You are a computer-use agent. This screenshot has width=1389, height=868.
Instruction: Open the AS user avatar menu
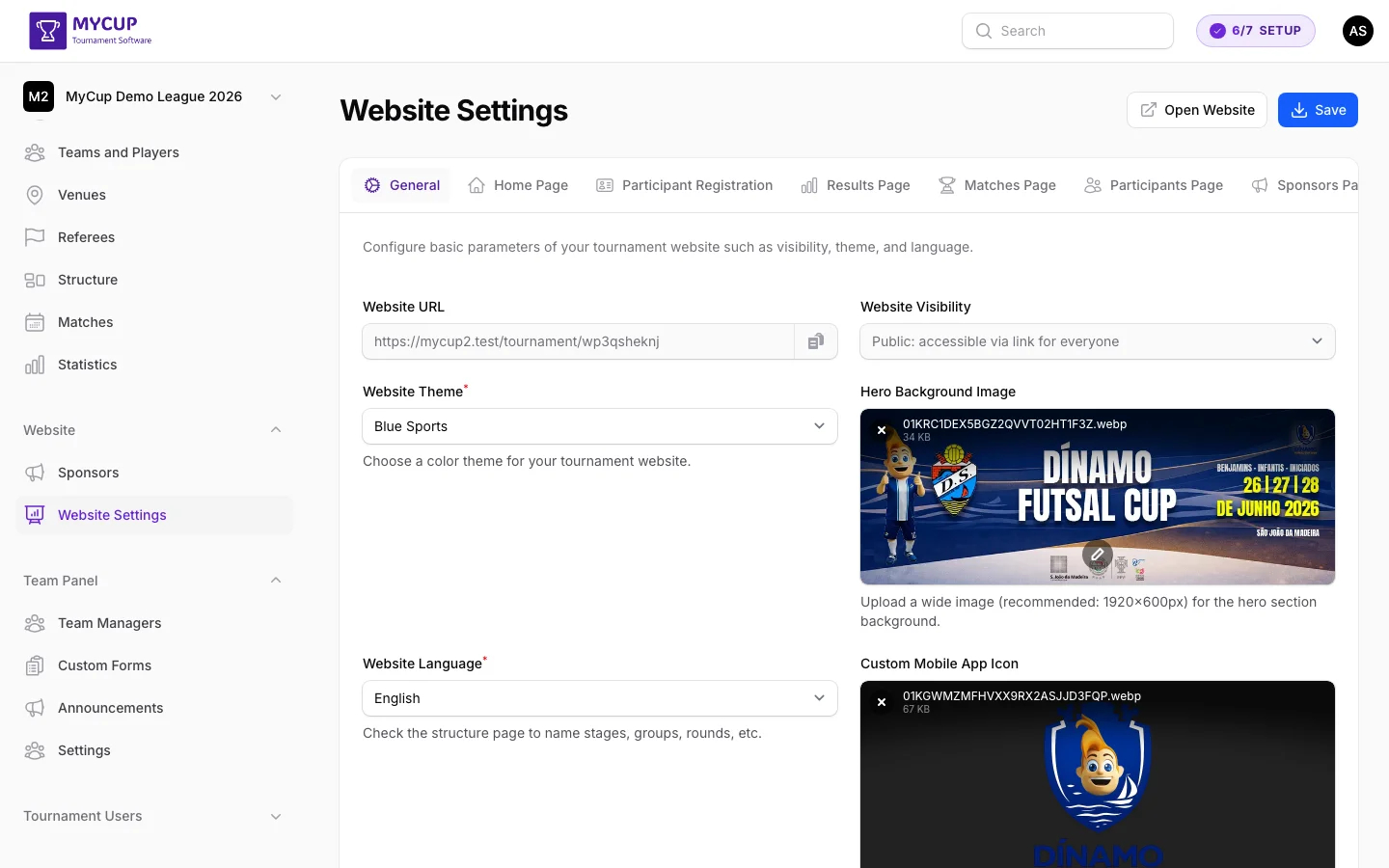(x=1358, y=31)
